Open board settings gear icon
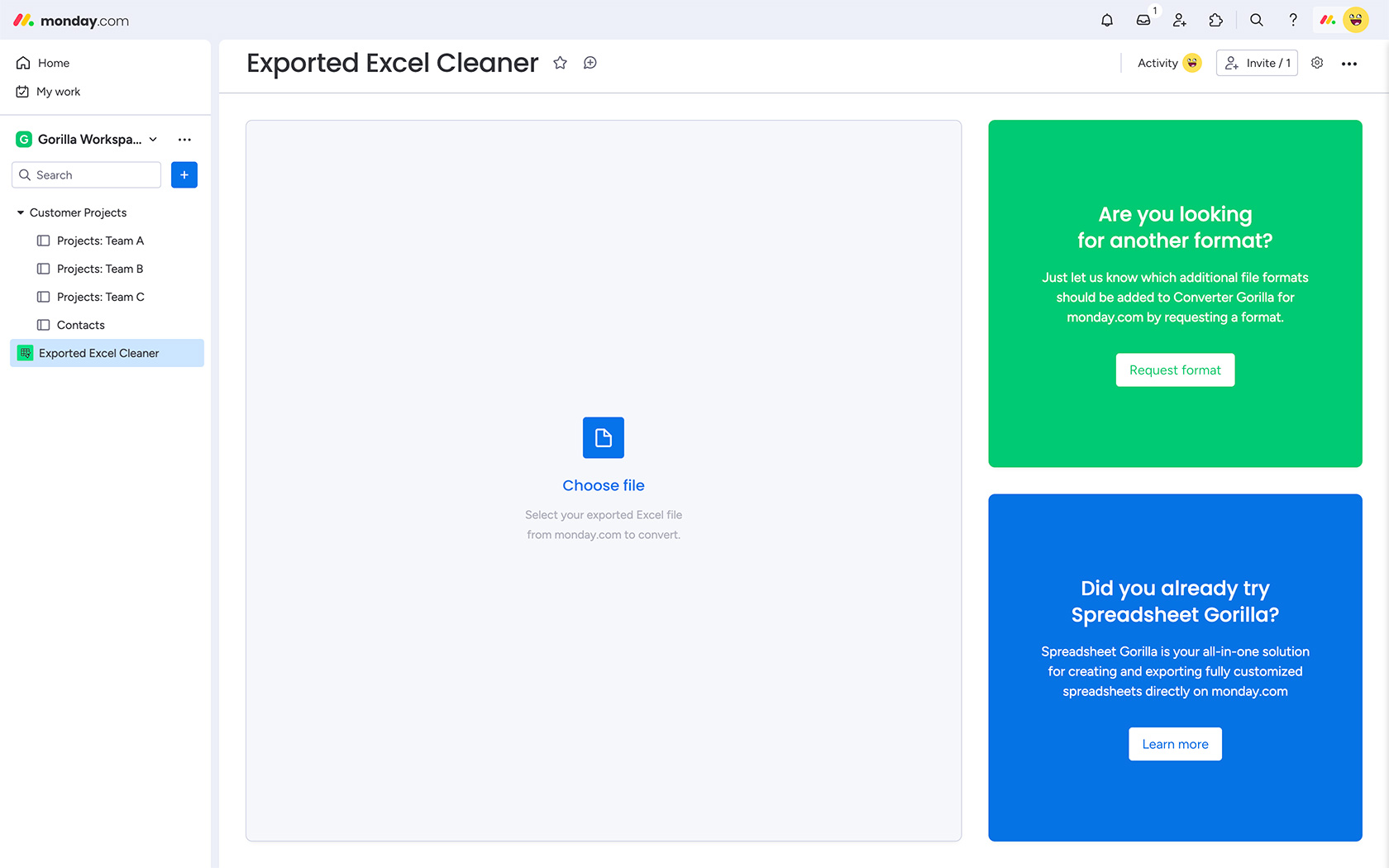1389x868 pixels. click(1317, 63)
